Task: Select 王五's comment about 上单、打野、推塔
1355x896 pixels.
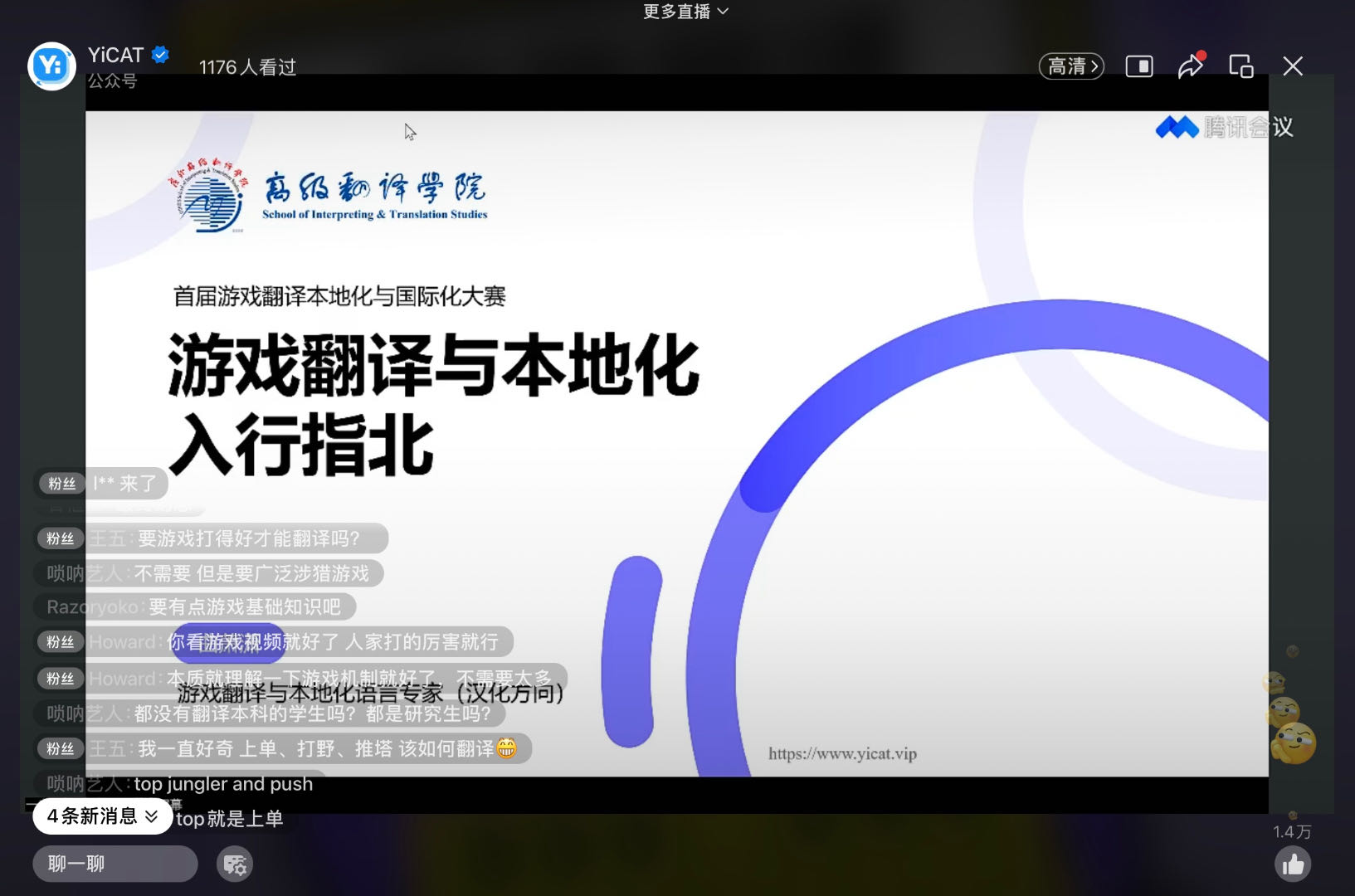Action: tap(315, 749)
